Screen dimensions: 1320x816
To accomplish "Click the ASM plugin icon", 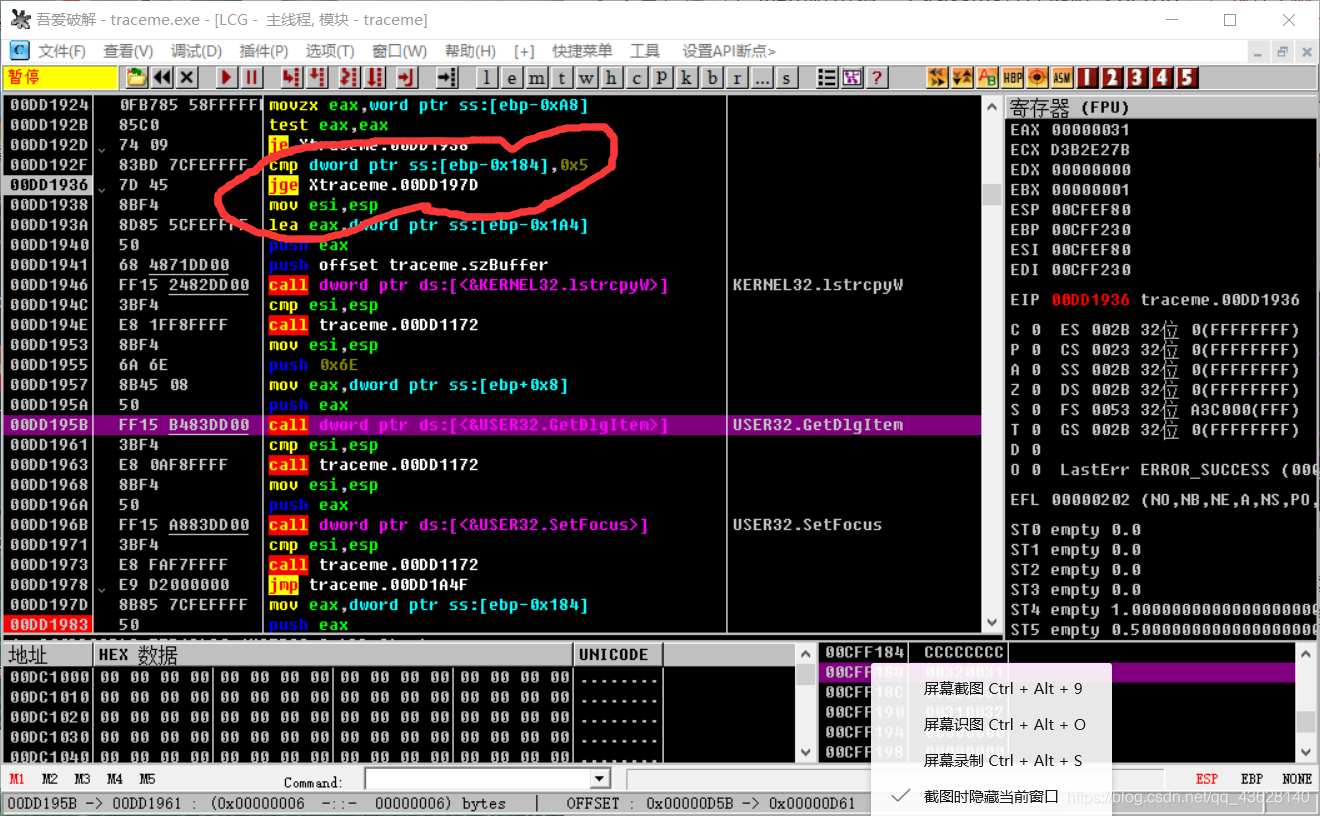I will 1062,77.
